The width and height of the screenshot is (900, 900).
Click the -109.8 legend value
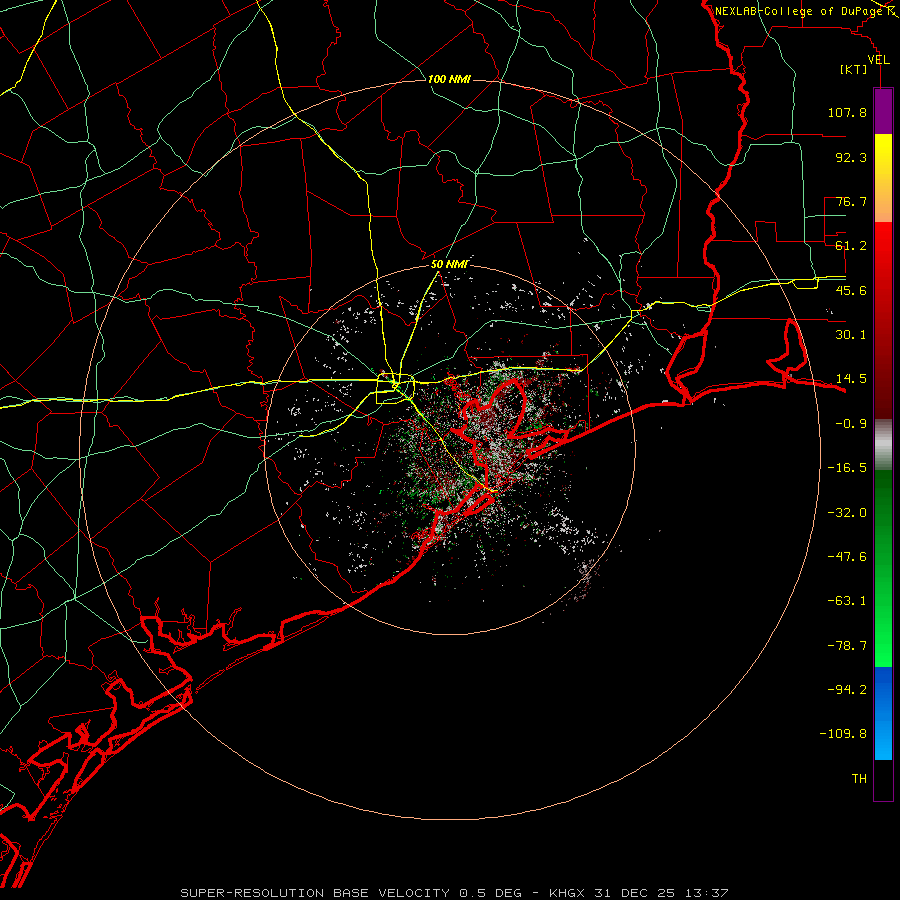tap(843, 734)
